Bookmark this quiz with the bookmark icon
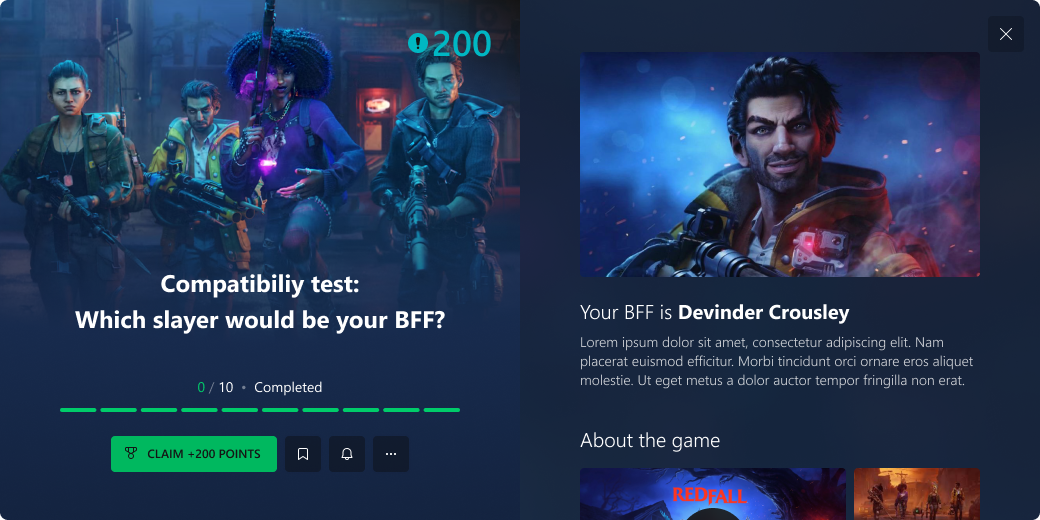Image resolution: width=1040 pixels, height=520 pixels. point(303,454)
